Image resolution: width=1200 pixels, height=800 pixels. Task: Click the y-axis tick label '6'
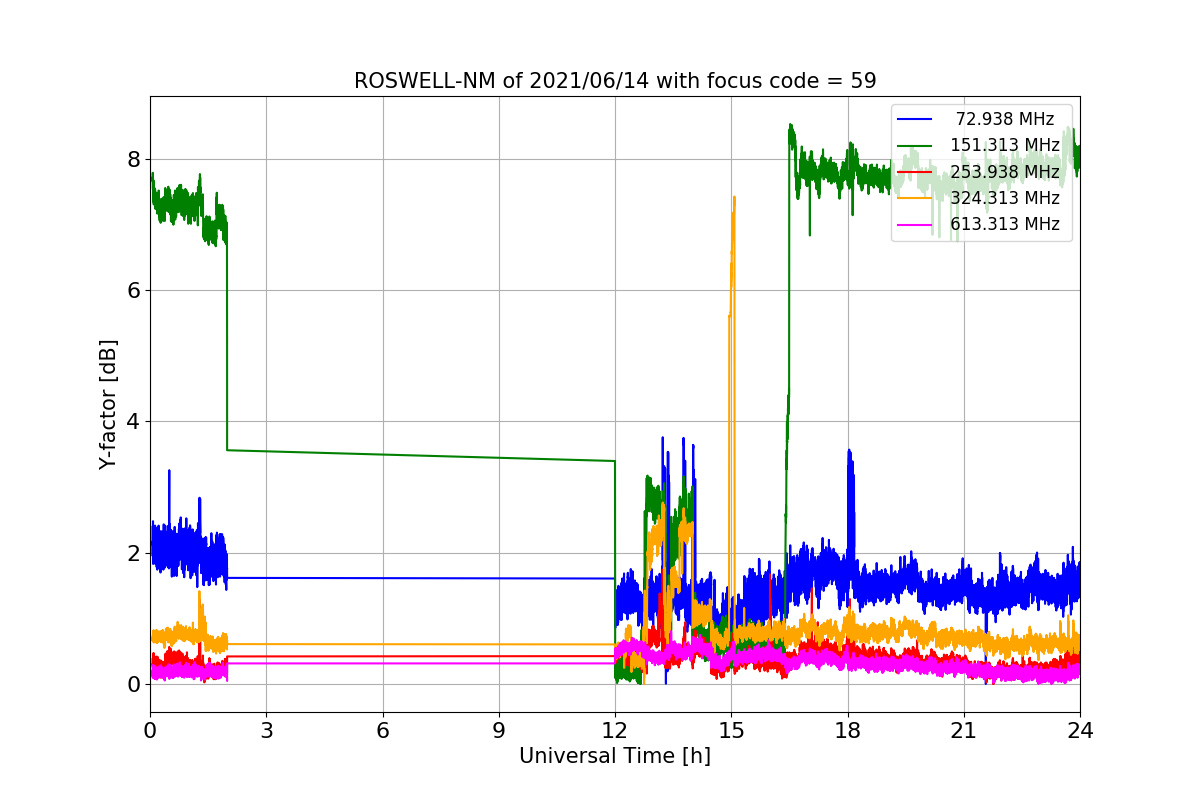tap(133, 290)
